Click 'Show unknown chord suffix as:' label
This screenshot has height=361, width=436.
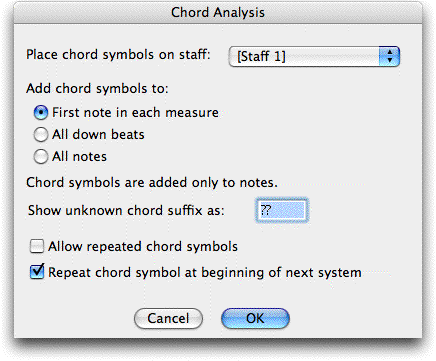(x=126, y=211)
